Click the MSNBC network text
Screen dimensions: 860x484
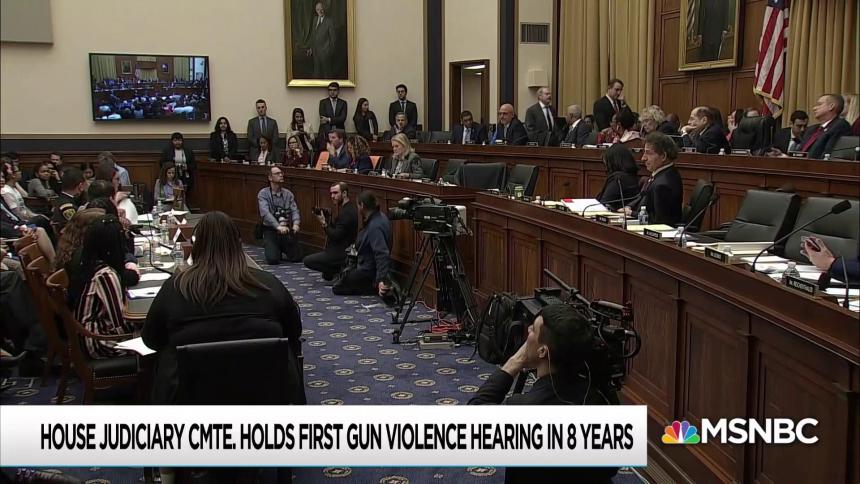759,431
